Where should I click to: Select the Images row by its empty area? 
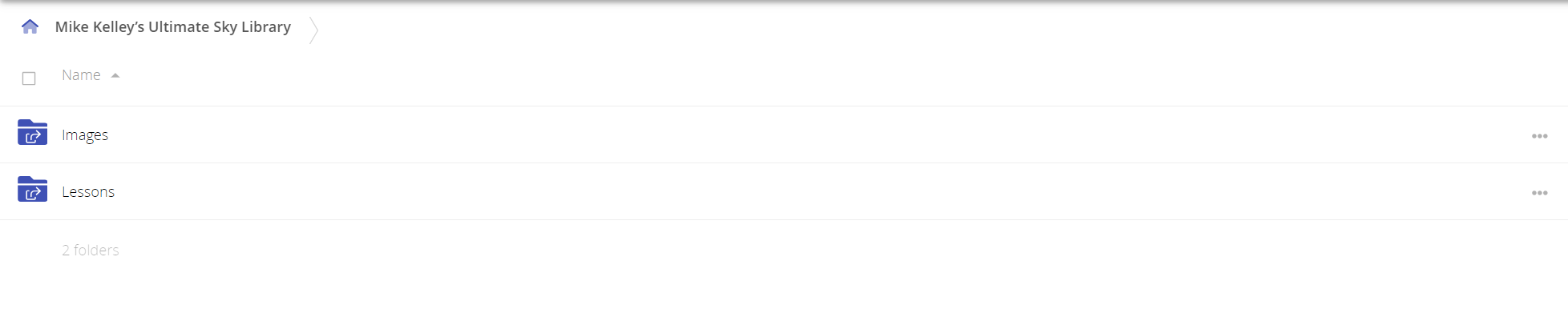click(802, 134)
